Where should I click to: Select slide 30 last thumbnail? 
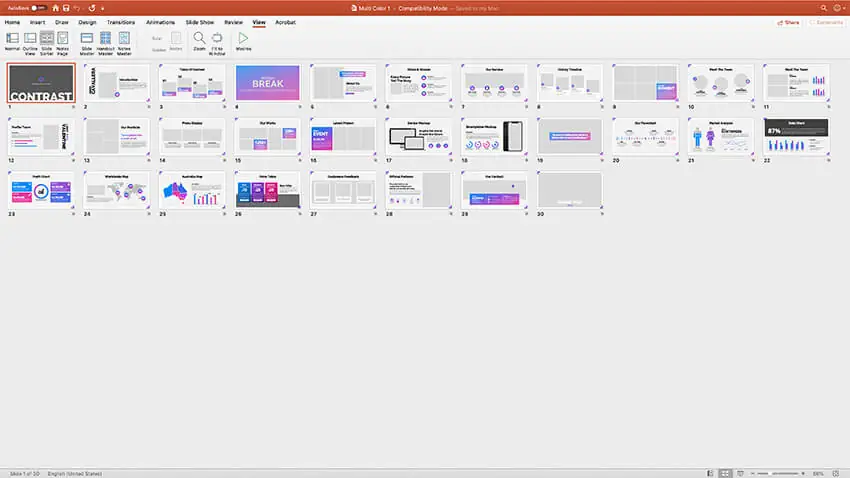click(x=569, y=190)
